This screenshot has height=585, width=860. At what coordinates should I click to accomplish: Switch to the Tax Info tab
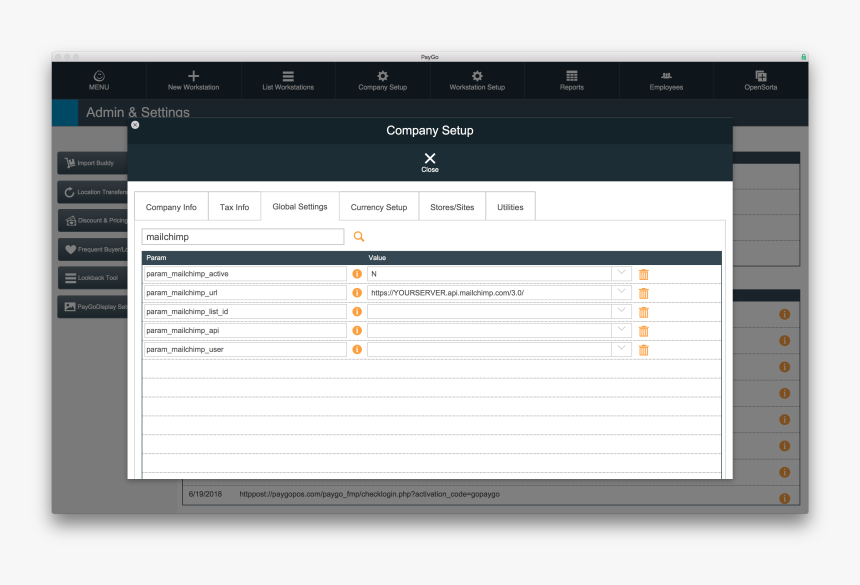[x=235, y=207]
